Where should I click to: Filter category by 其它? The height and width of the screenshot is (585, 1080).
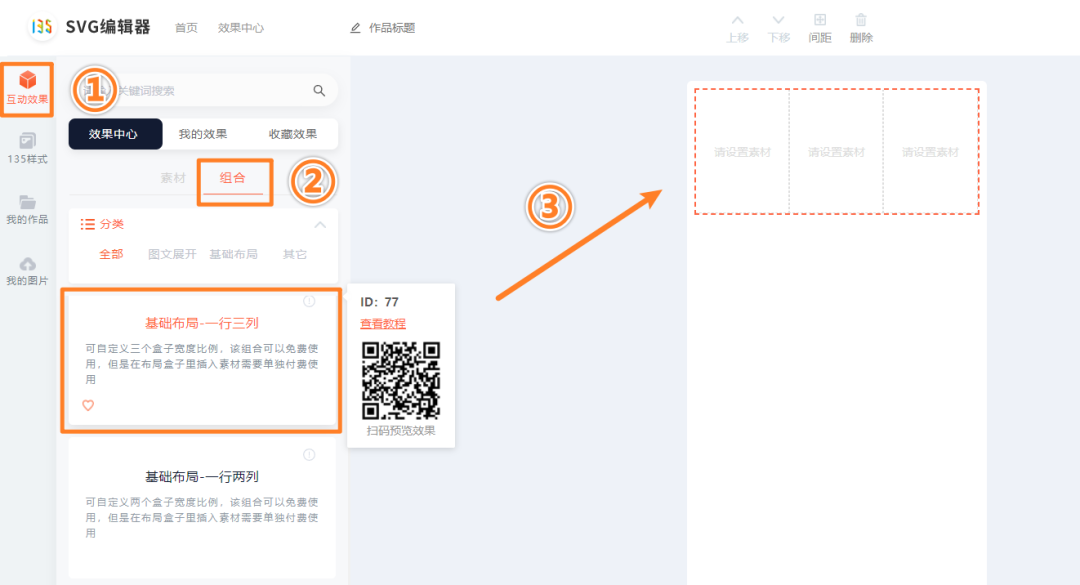pyautogui.click(x=295, y=254)
